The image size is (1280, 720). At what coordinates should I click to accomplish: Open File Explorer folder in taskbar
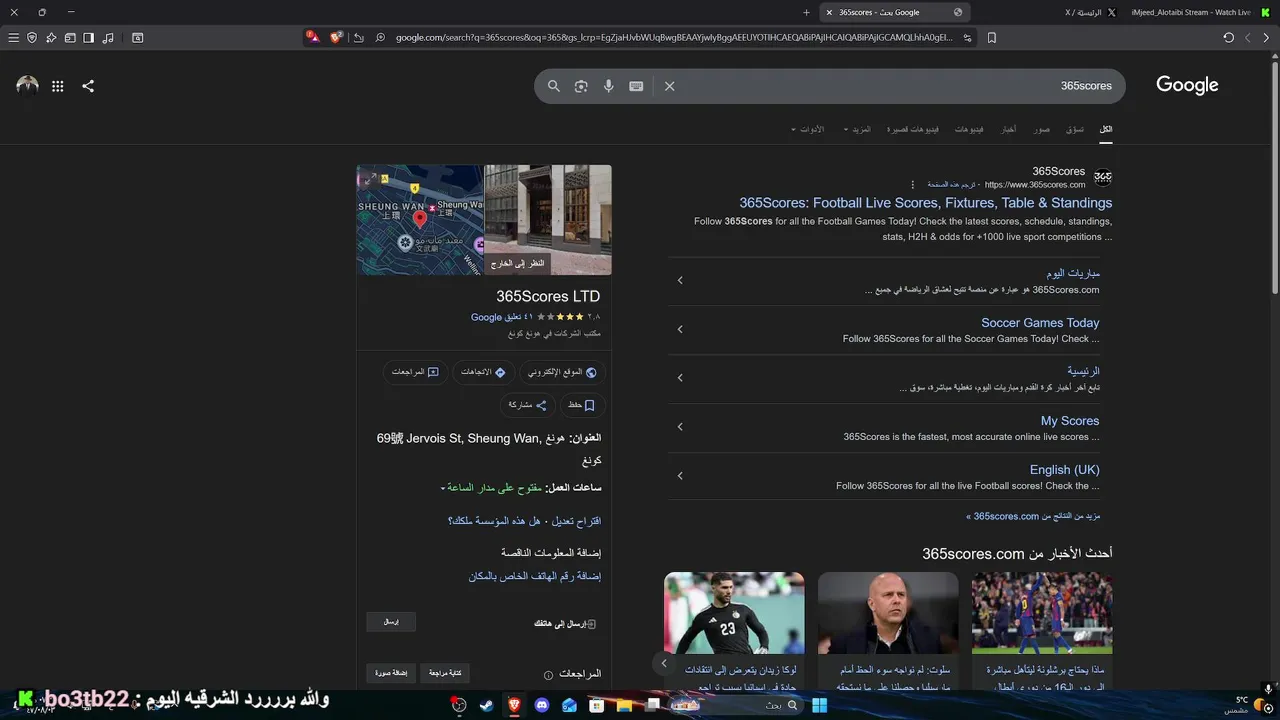(625, 705)
